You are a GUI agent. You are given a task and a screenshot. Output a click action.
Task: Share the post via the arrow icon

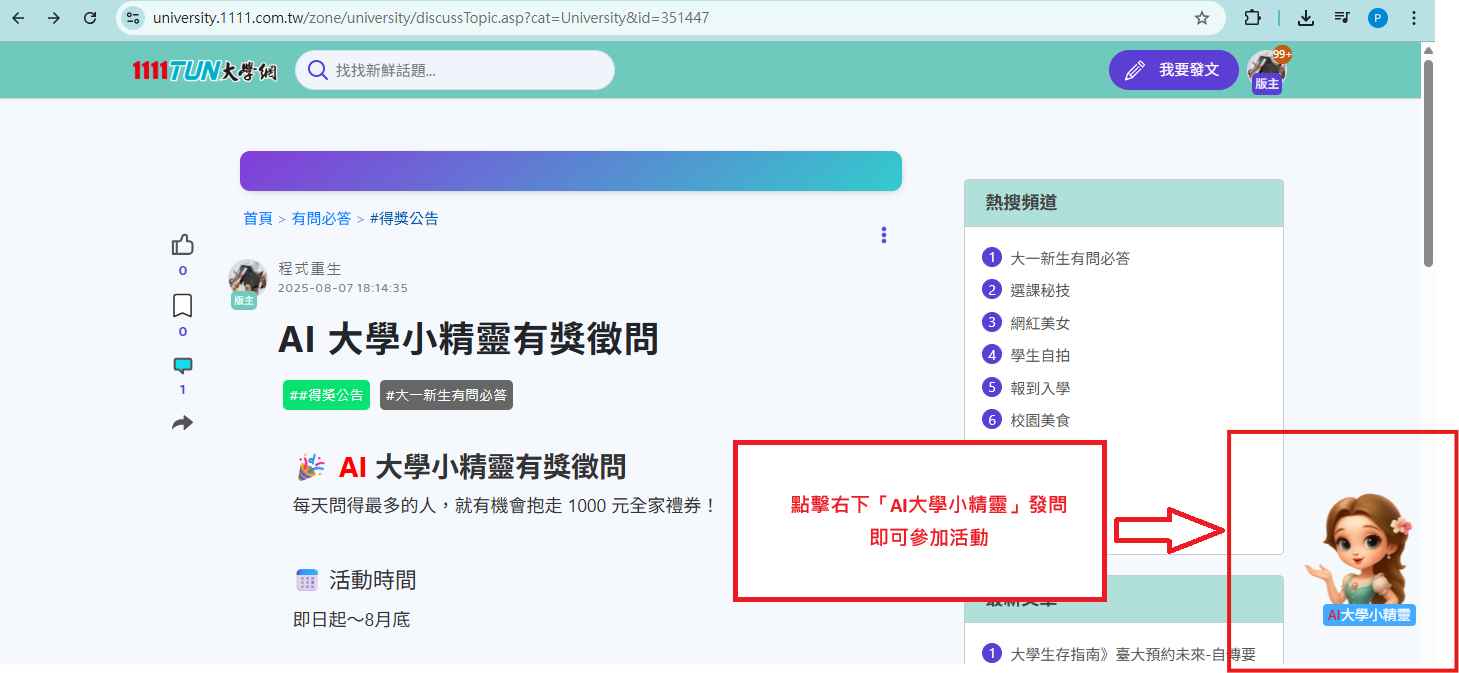tap(182, 423)
